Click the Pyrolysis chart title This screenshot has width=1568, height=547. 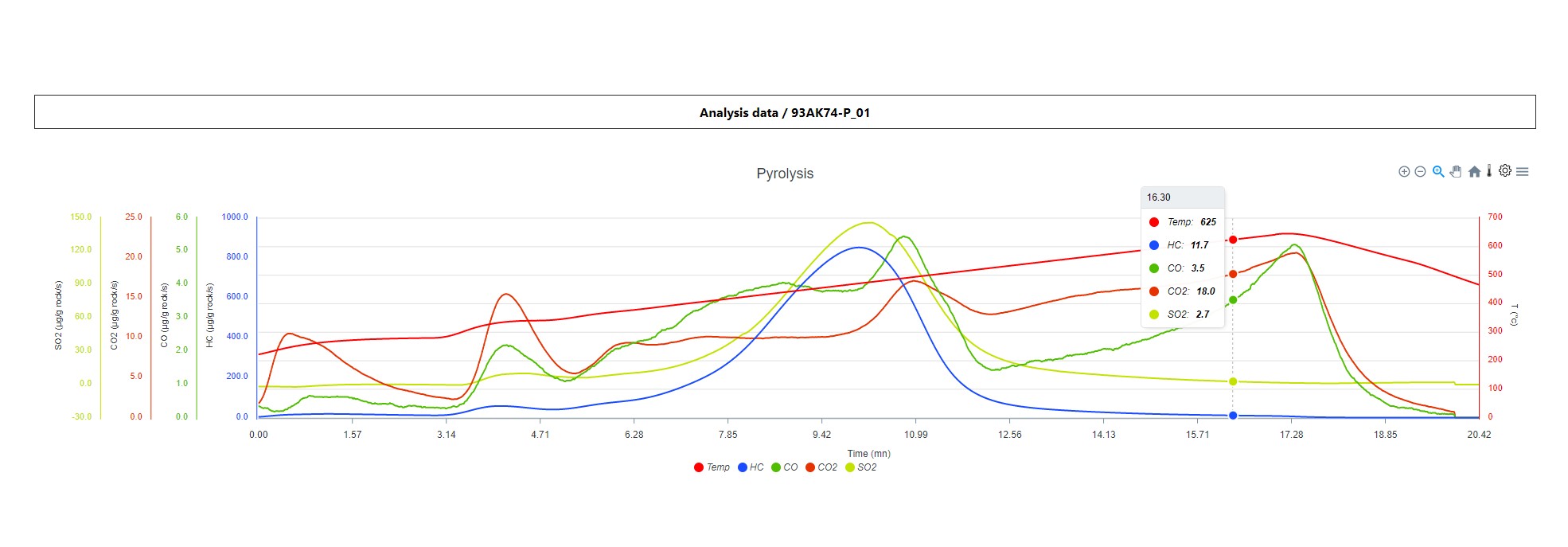coord(785,174)
